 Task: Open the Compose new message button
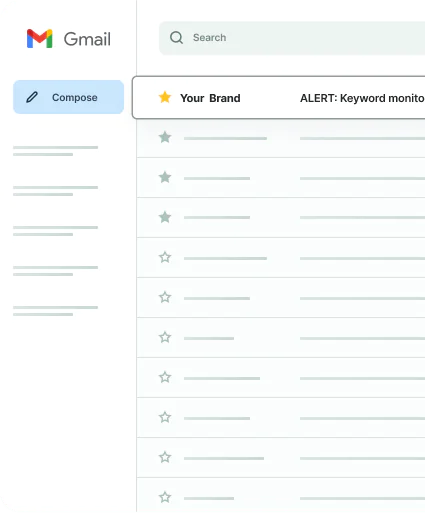coord(69,97)
